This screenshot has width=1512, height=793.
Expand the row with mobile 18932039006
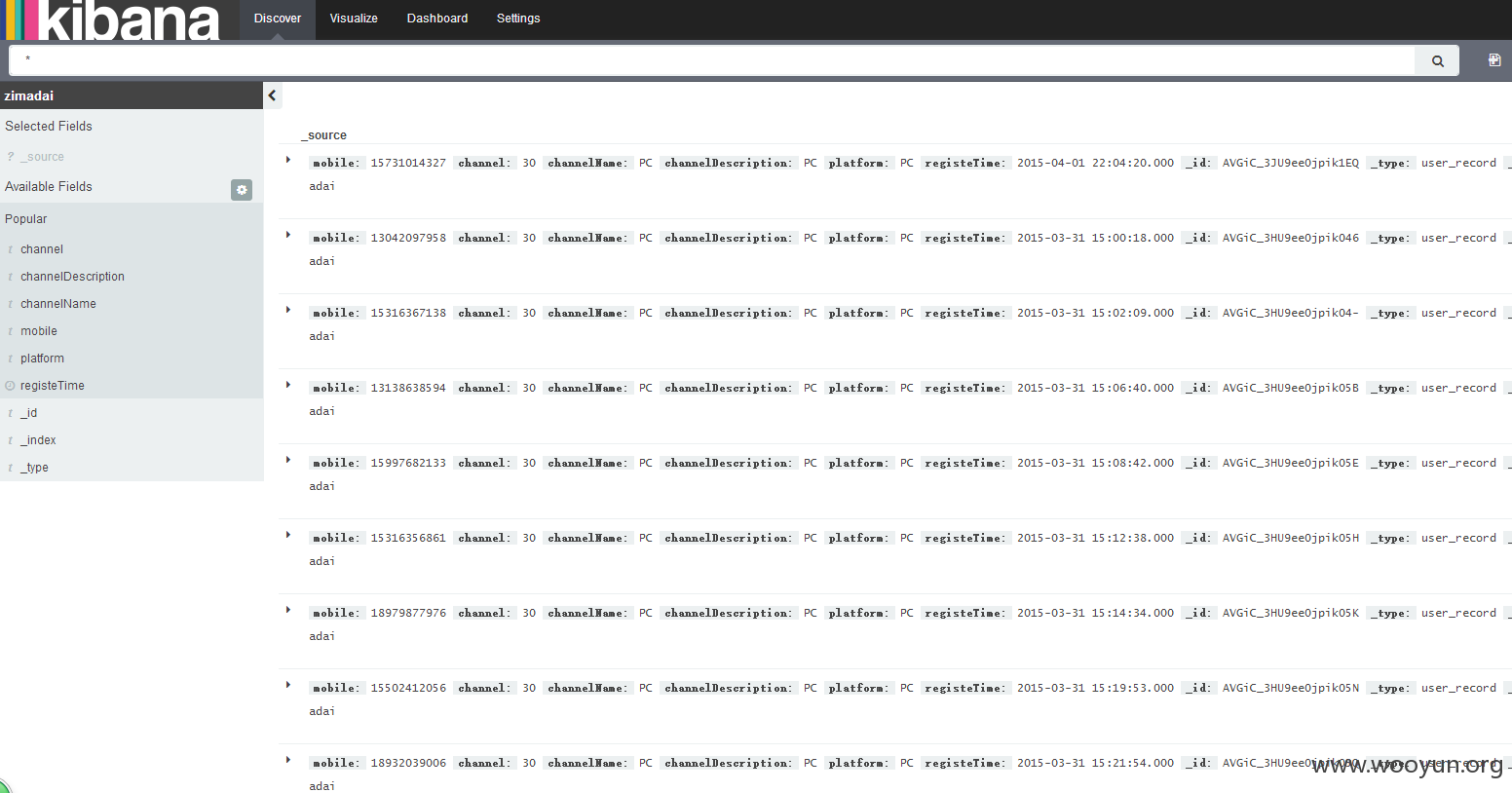288,760
